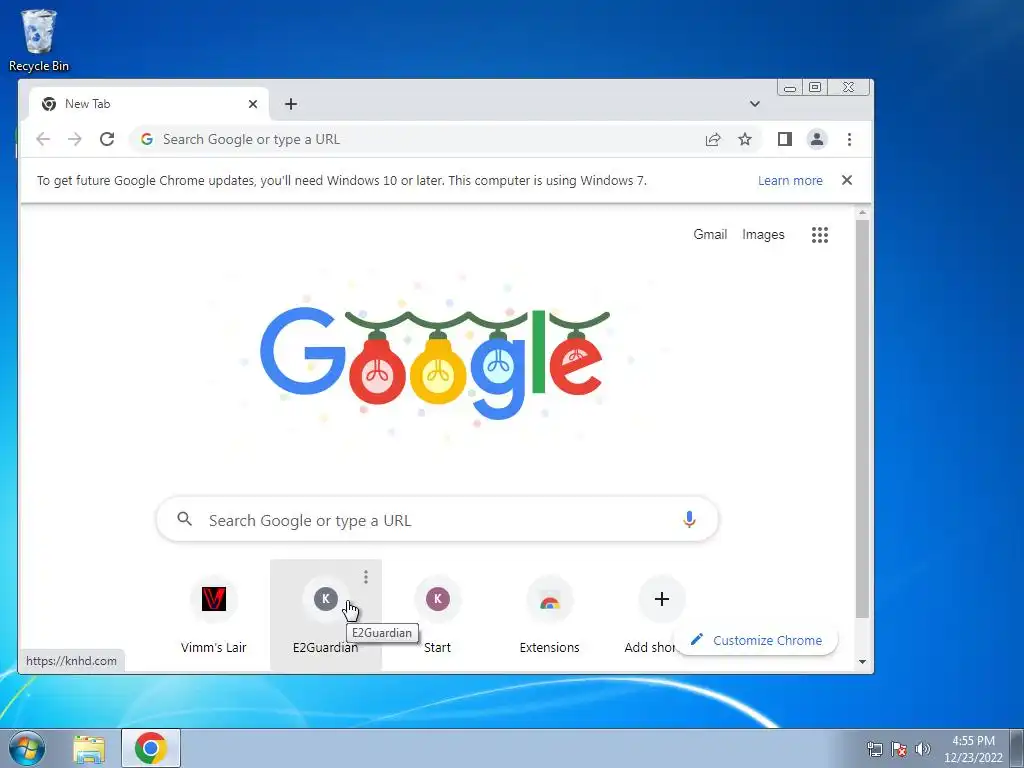Click the page scroll down arrow

click(x=862, y=662)
